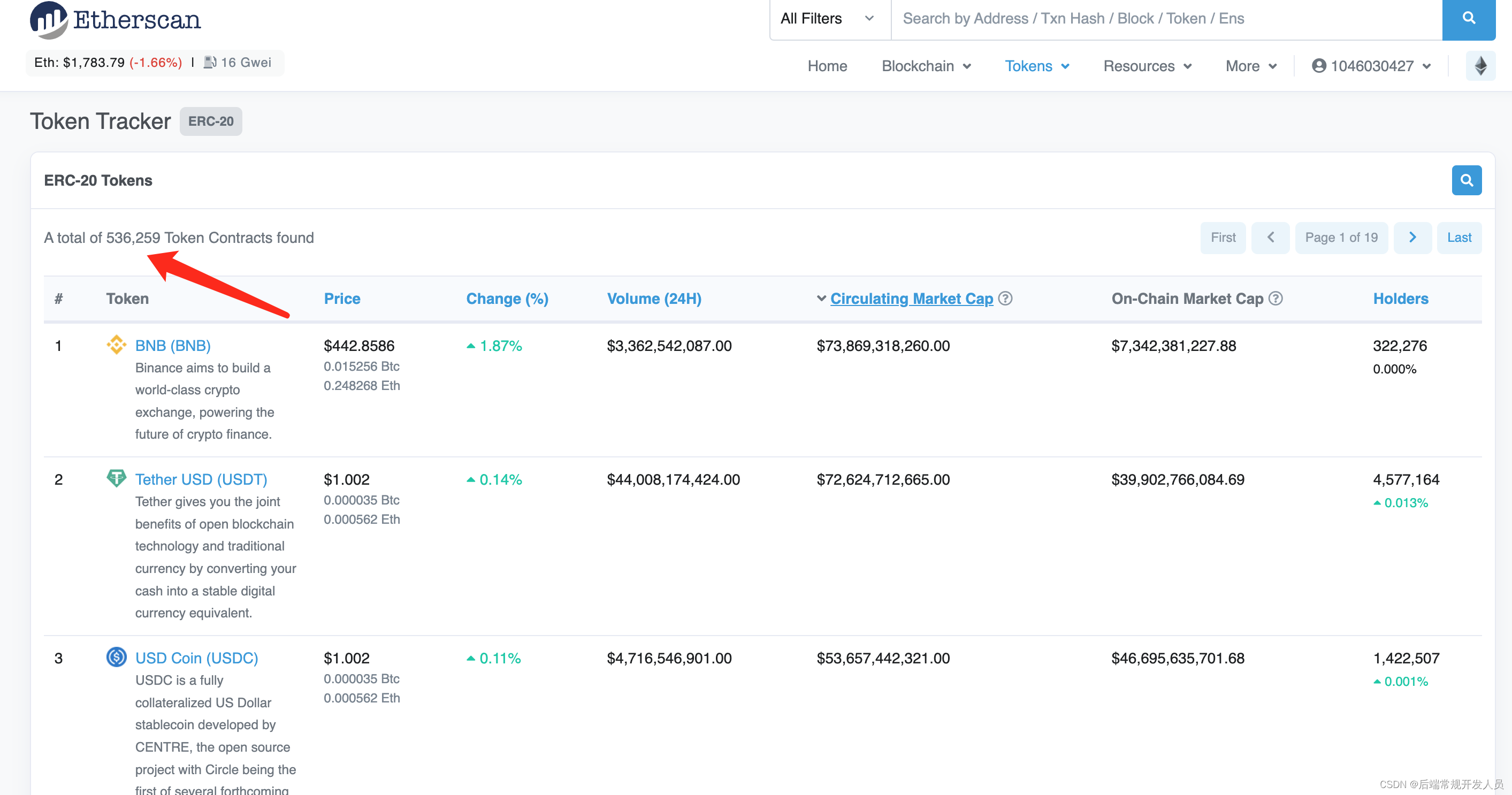
Task: Click the Etherscan logo
Action: click(x=115, y=19)
